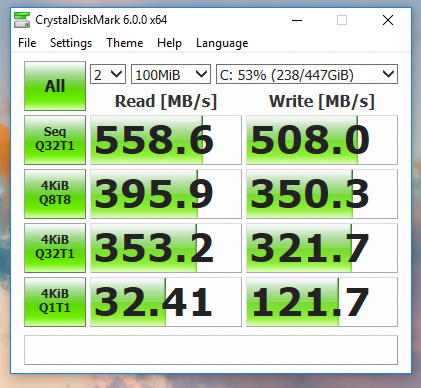Image resolution: width=421 pixels, height=388 pixels.
Task: Open the Theme menu
Action: click(125, 43)
